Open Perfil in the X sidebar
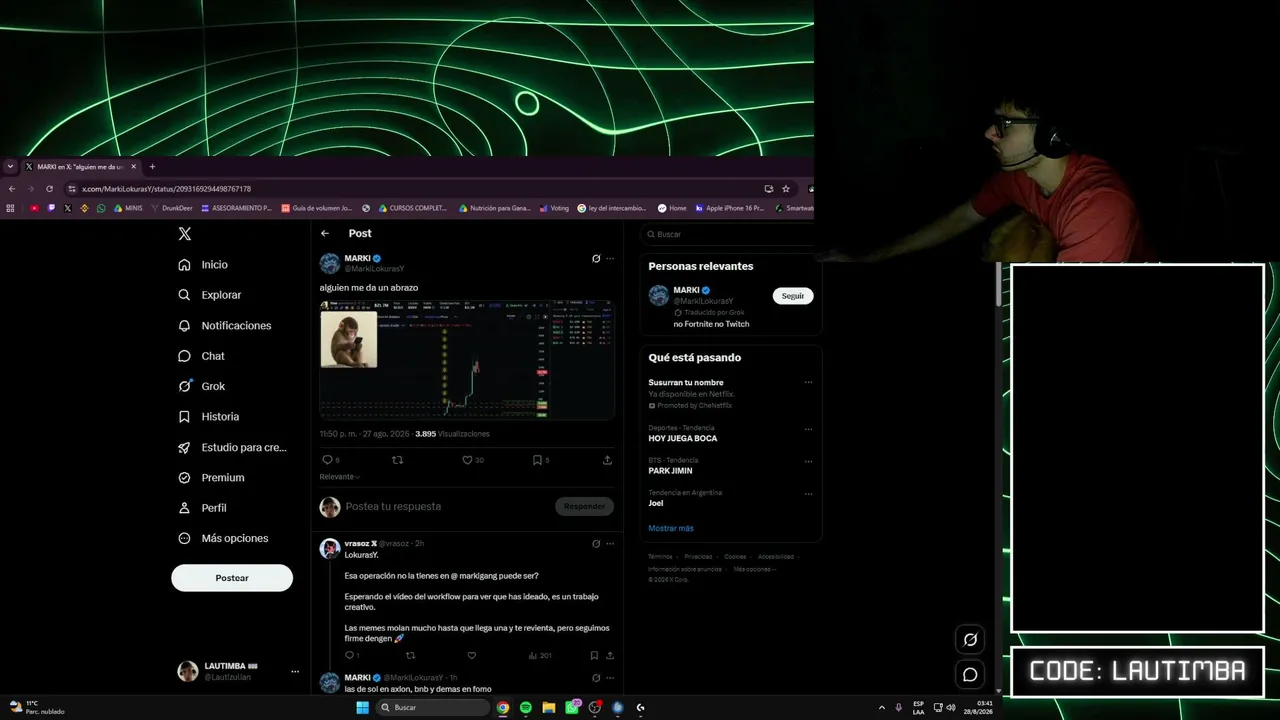Image resolution: width=1280 pixels, height=720 pixels. (202, 508)
